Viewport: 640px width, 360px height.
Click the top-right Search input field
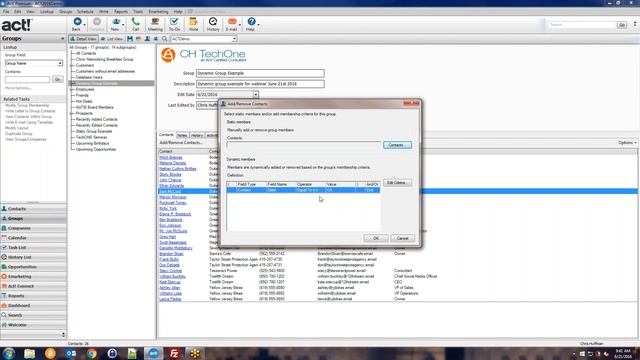click(582, 25)
